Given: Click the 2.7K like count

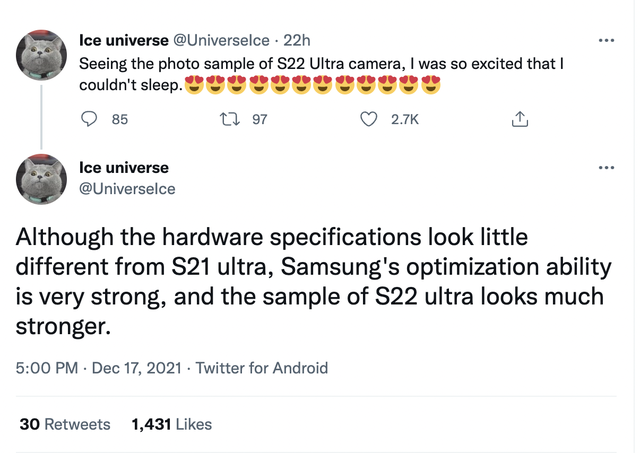Looking at the screenshot, I should [404, 120].
